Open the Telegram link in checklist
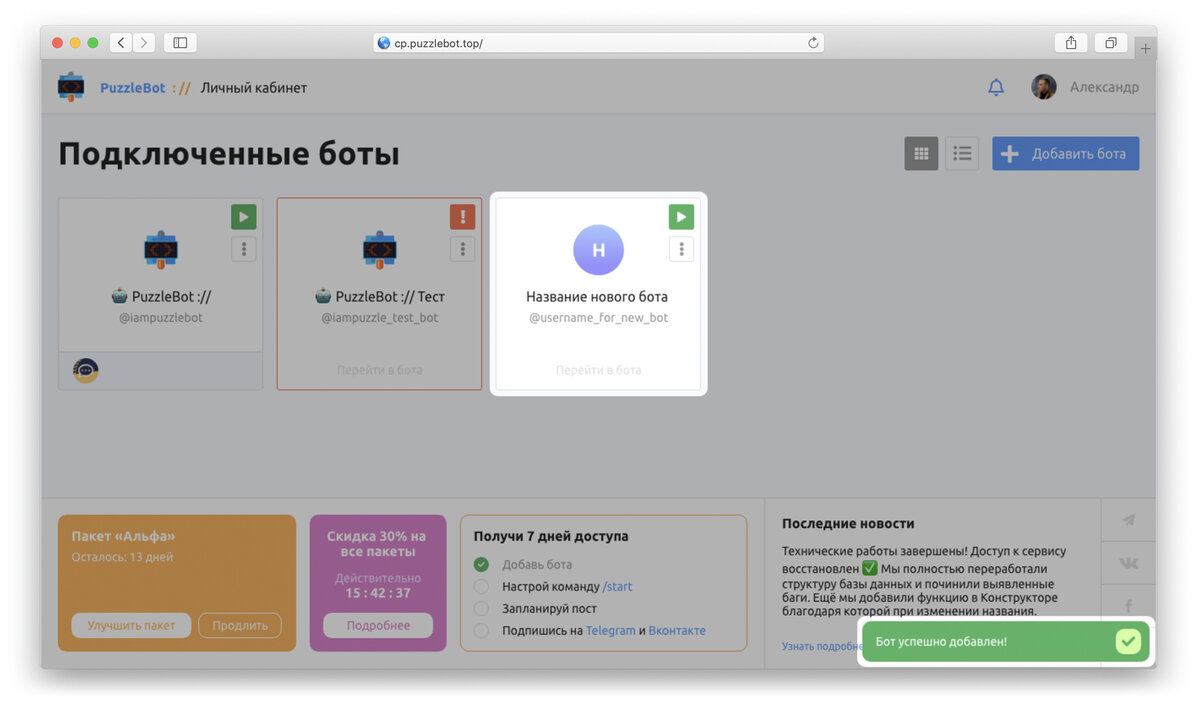This screenshot has height=703, width=1200. coord(610,631)
